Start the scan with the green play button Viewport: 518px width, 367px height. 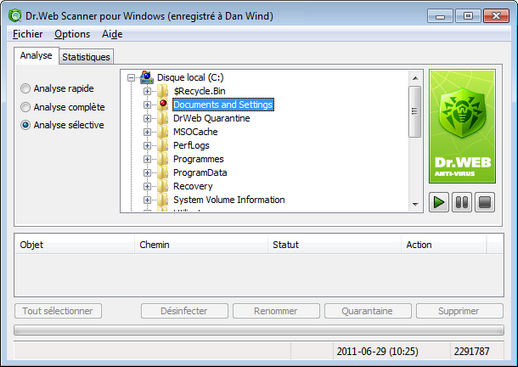pyautogui.click(x=438, y=202)
